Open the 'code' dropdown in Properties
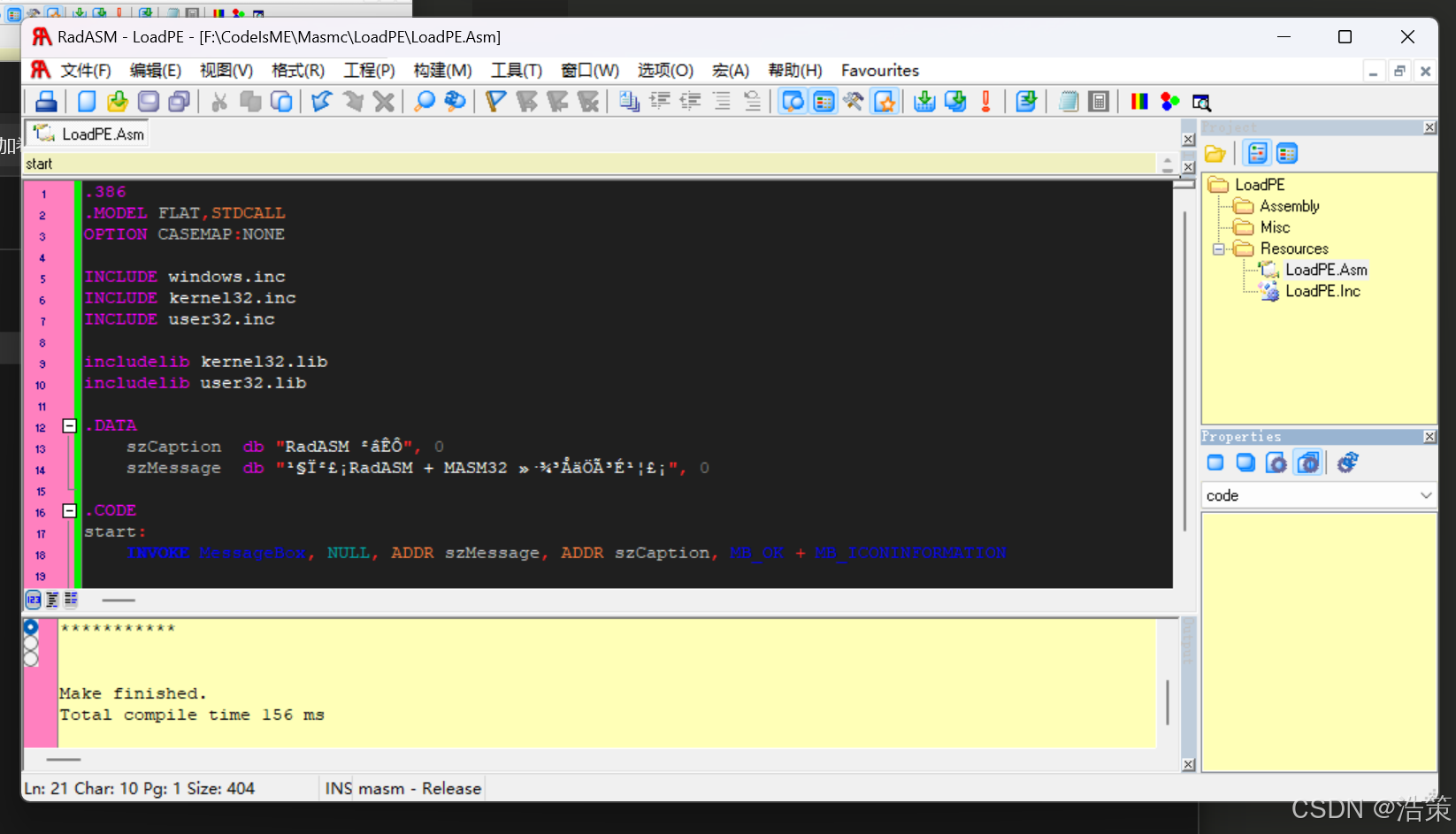This screenshot has height=834, width=1456. pyautogui.click(x=1318, y=495)
